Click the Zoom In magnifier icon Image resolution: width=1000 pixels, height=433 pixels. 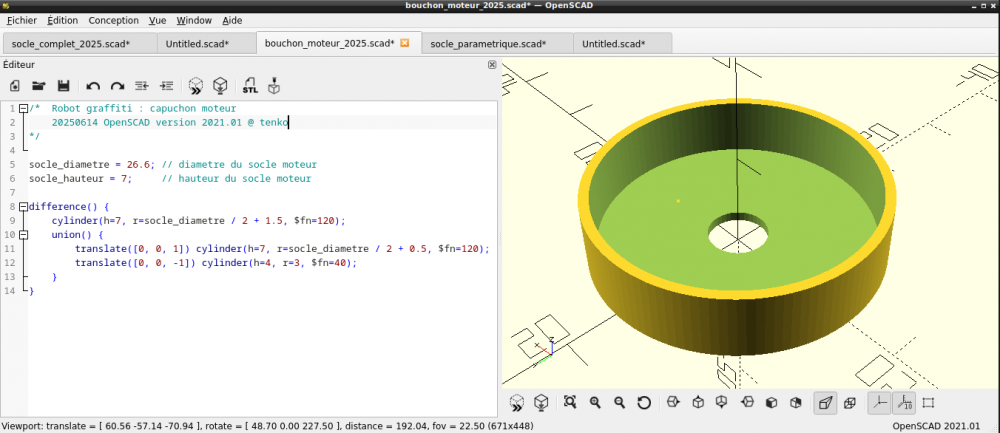595,403
